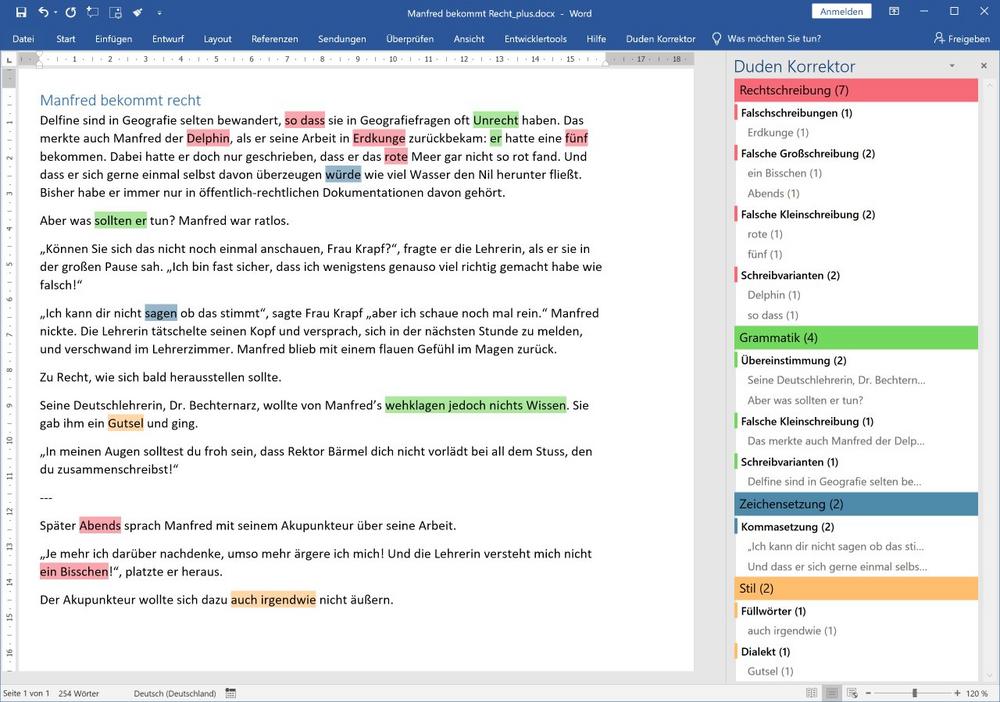Click the Freigeben share button
The height and width of the screenshot is (702, 1000).
961,39
